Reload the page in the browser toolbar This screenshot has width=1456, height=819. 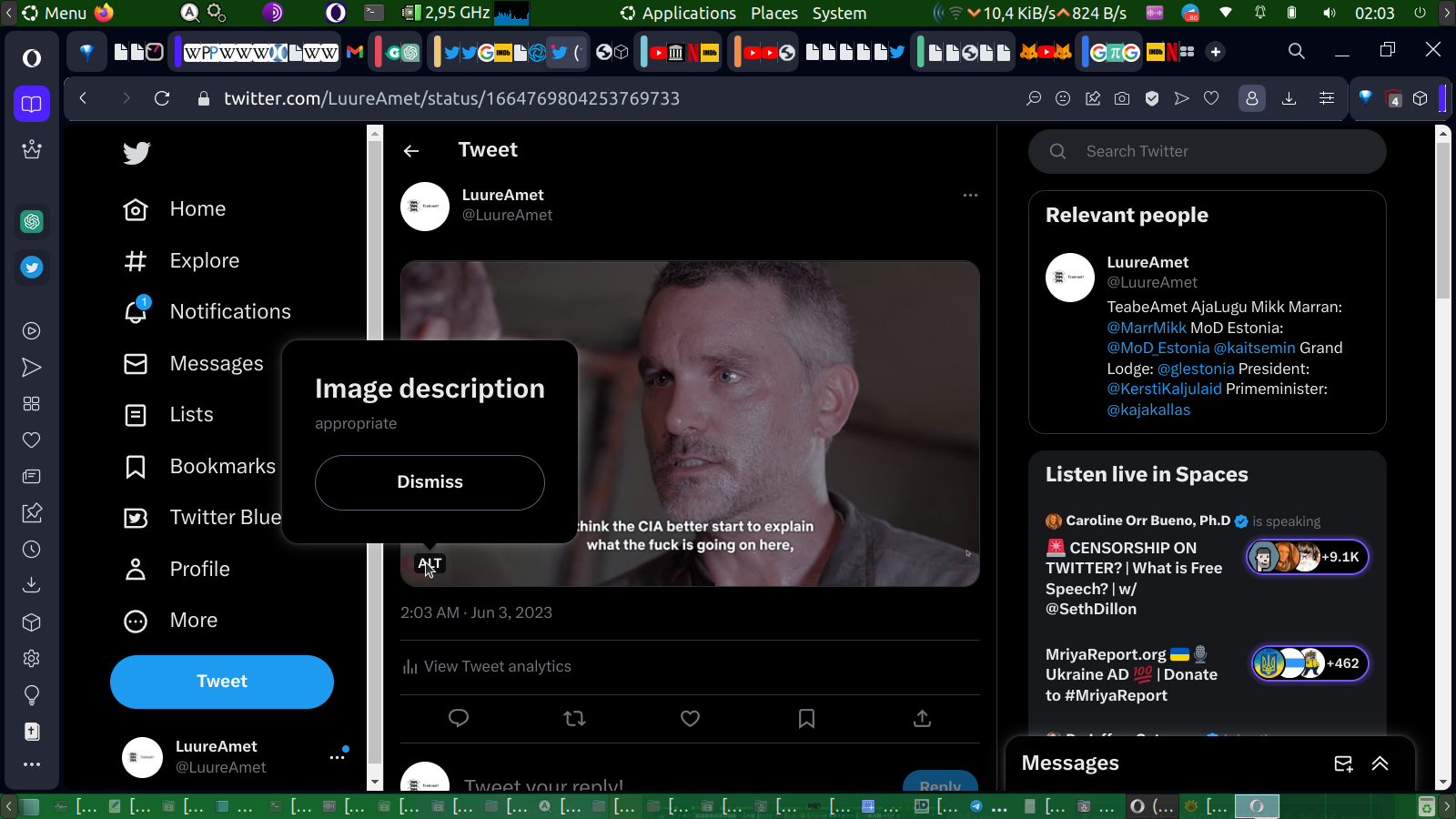[162, 98]
